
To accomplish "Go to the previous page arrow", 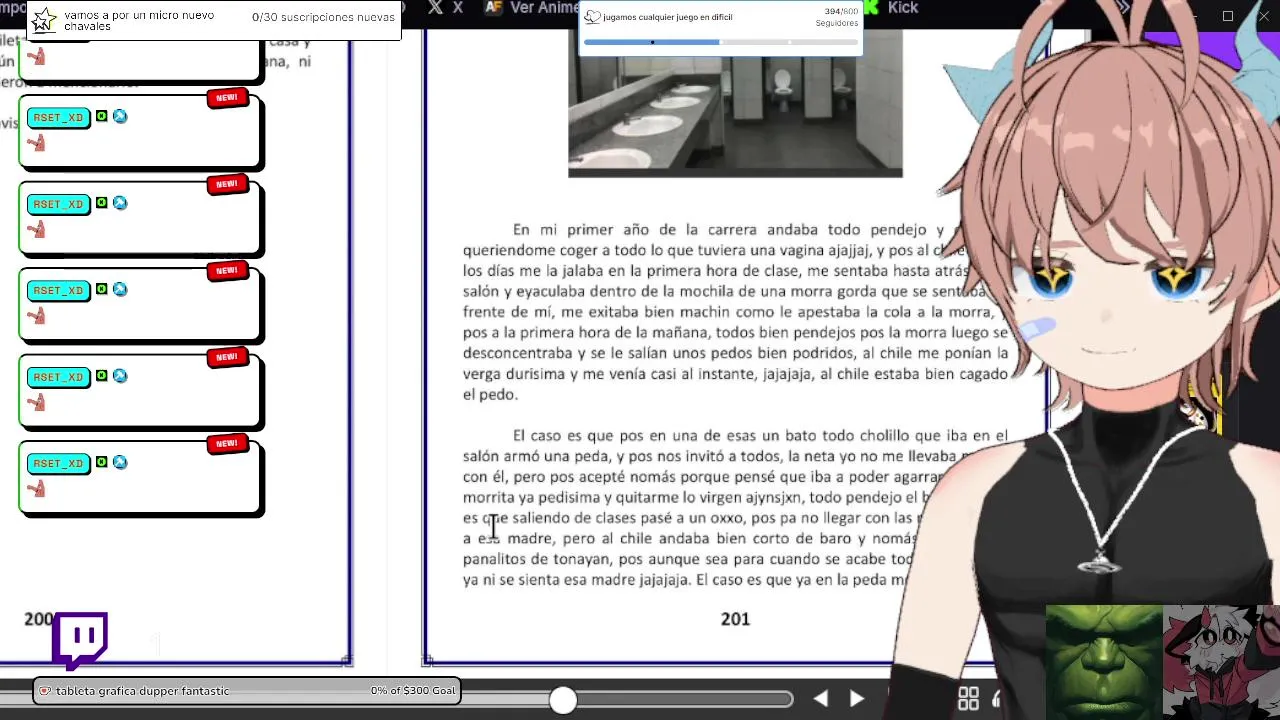I will click(x=820, y=699).
